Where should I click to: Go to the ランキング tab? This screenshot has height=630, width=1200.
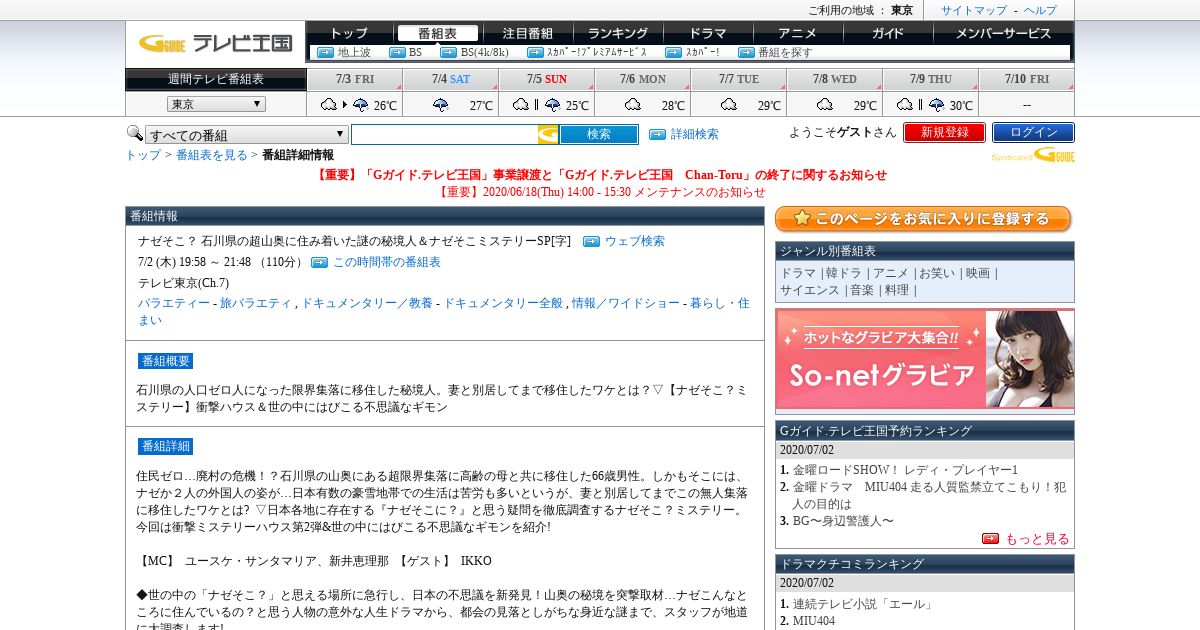coord(617,33)
